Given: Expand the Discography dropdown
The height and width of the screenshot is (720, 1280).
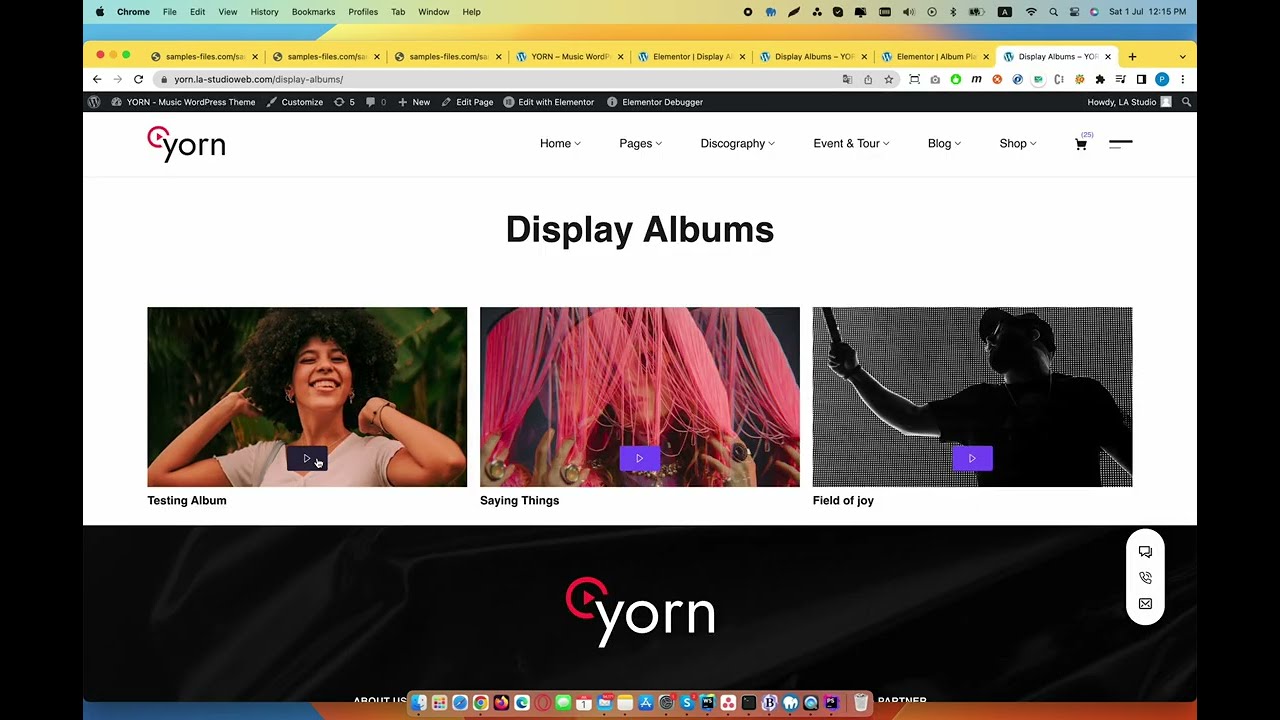Looking at the screenshot, I should (x=737, y=144).
